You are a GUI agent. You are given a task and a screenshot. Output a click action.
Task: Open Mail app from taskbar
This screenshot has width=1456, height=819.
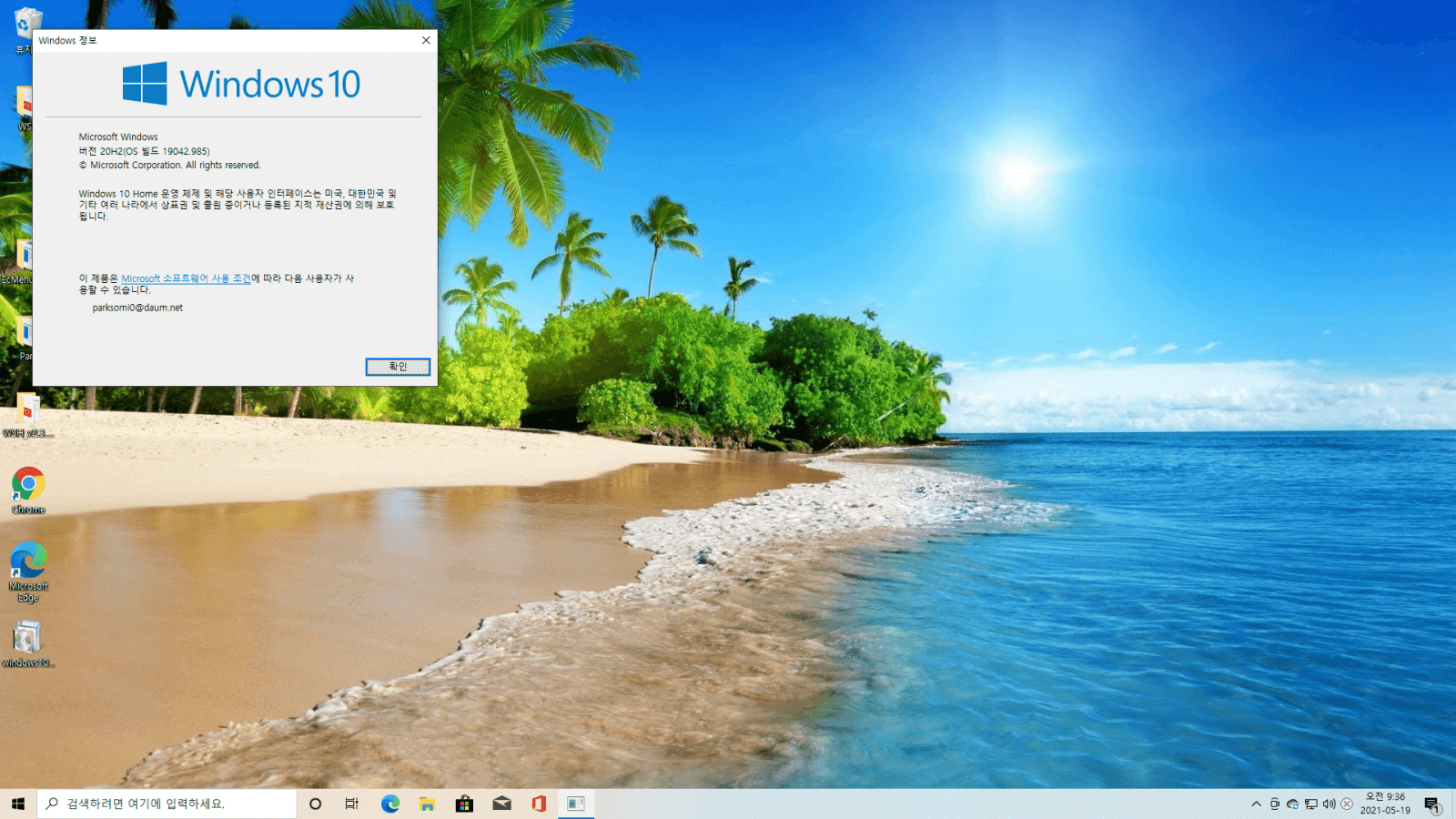tap(501, 804)
